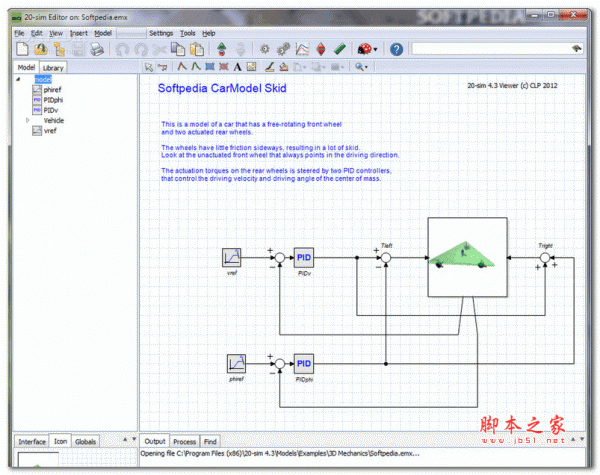This screenshot has height=475, width=600.
Task: Select the blue rectangle tool
Action: pos(210,67)
